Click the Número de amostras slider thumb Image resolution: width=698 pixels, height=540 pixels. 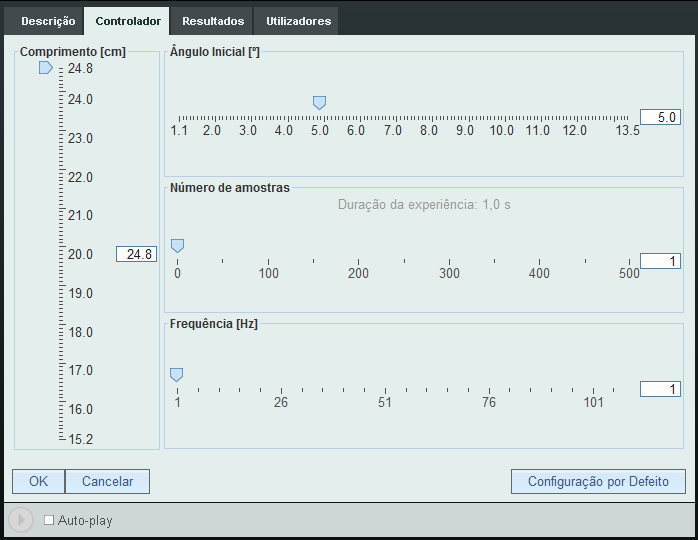point(178,246)
